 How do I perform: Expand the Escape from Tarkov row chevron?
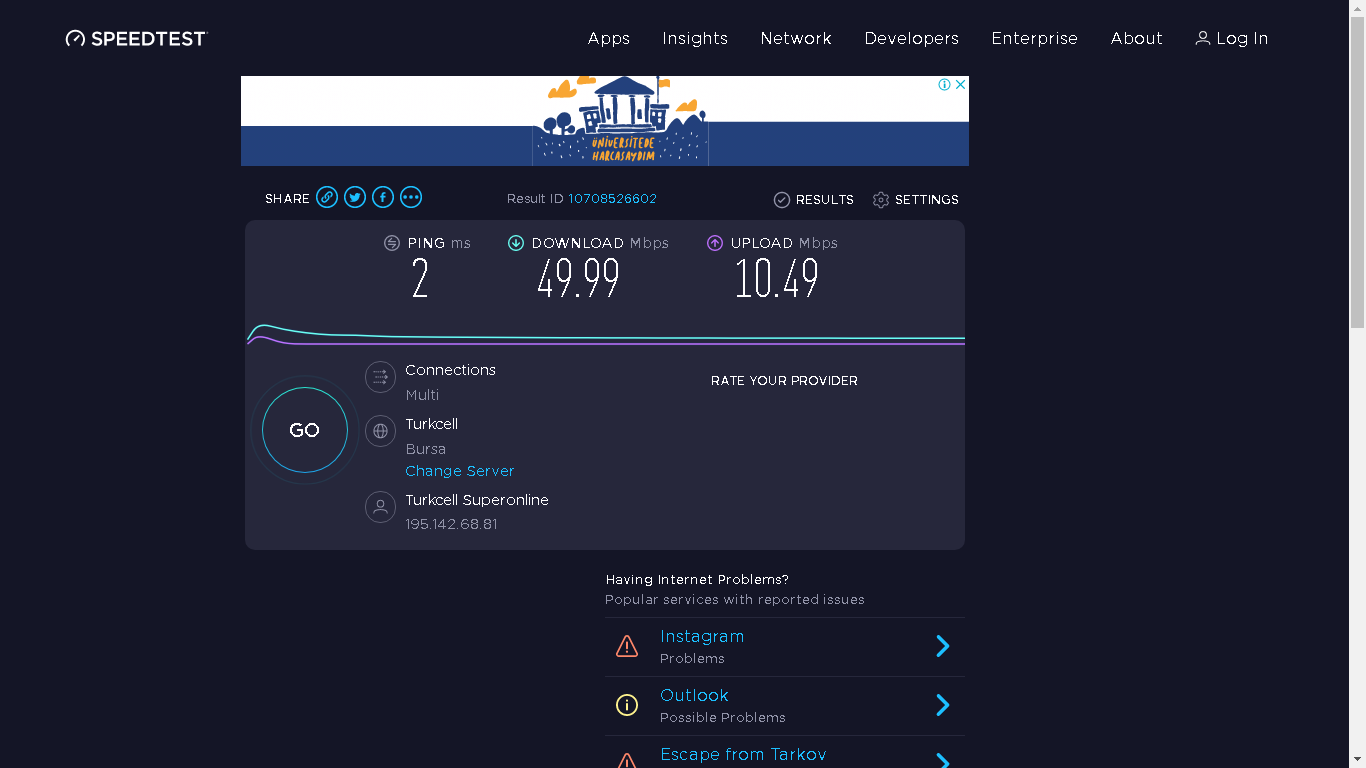pyautogui.click(x=942, y=761)
